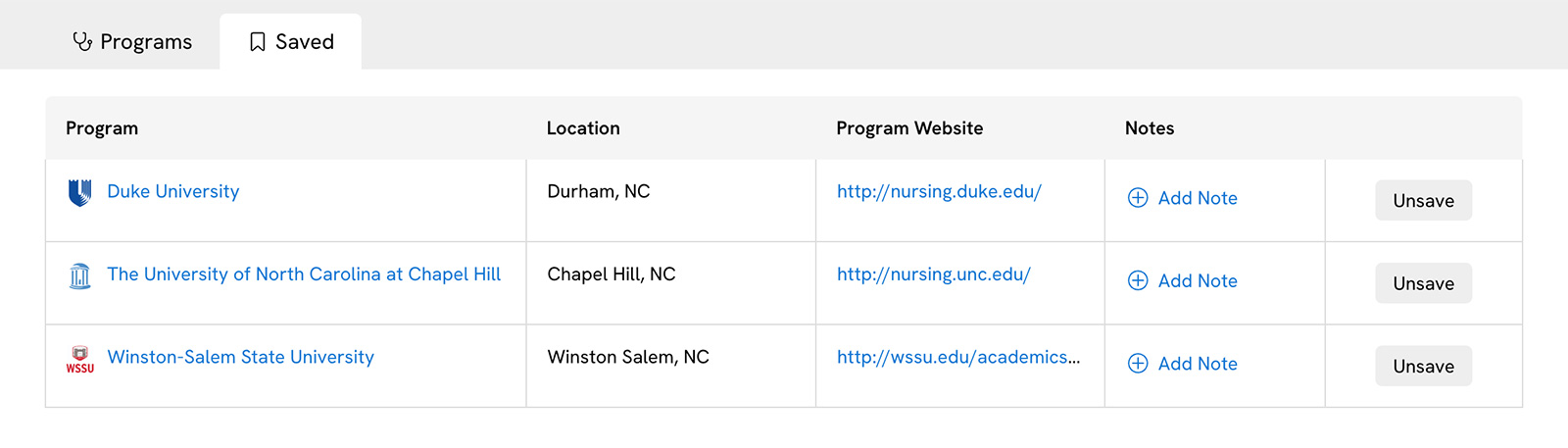Visit nursing.duke.edu website link
Image resolution: width=1568 pixels, height=448 pixels.
[x=939, y=191]
